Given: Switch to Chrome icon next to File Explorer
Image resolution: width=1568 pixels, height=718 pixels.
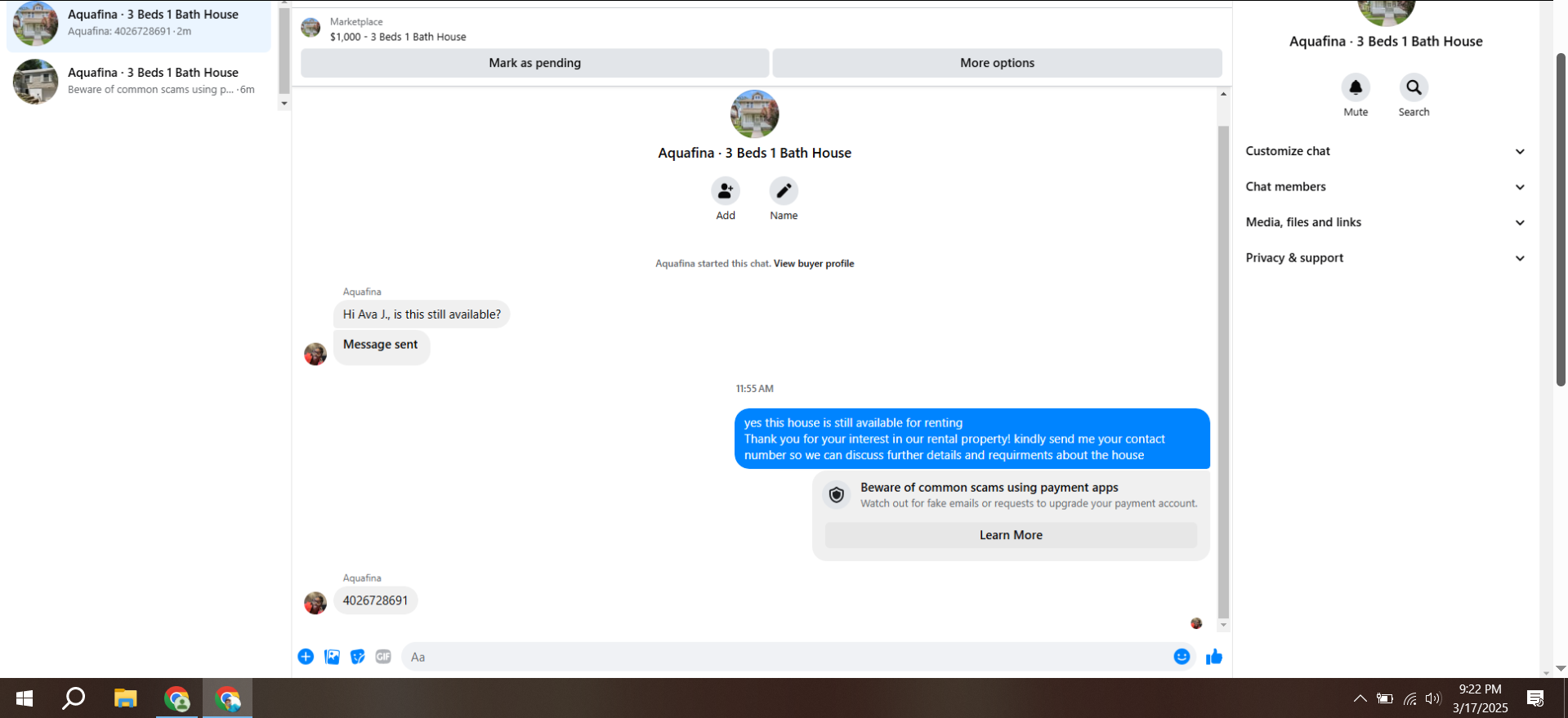Looking at the screenshot, I should pyautogui.click(x=176, y=698).
